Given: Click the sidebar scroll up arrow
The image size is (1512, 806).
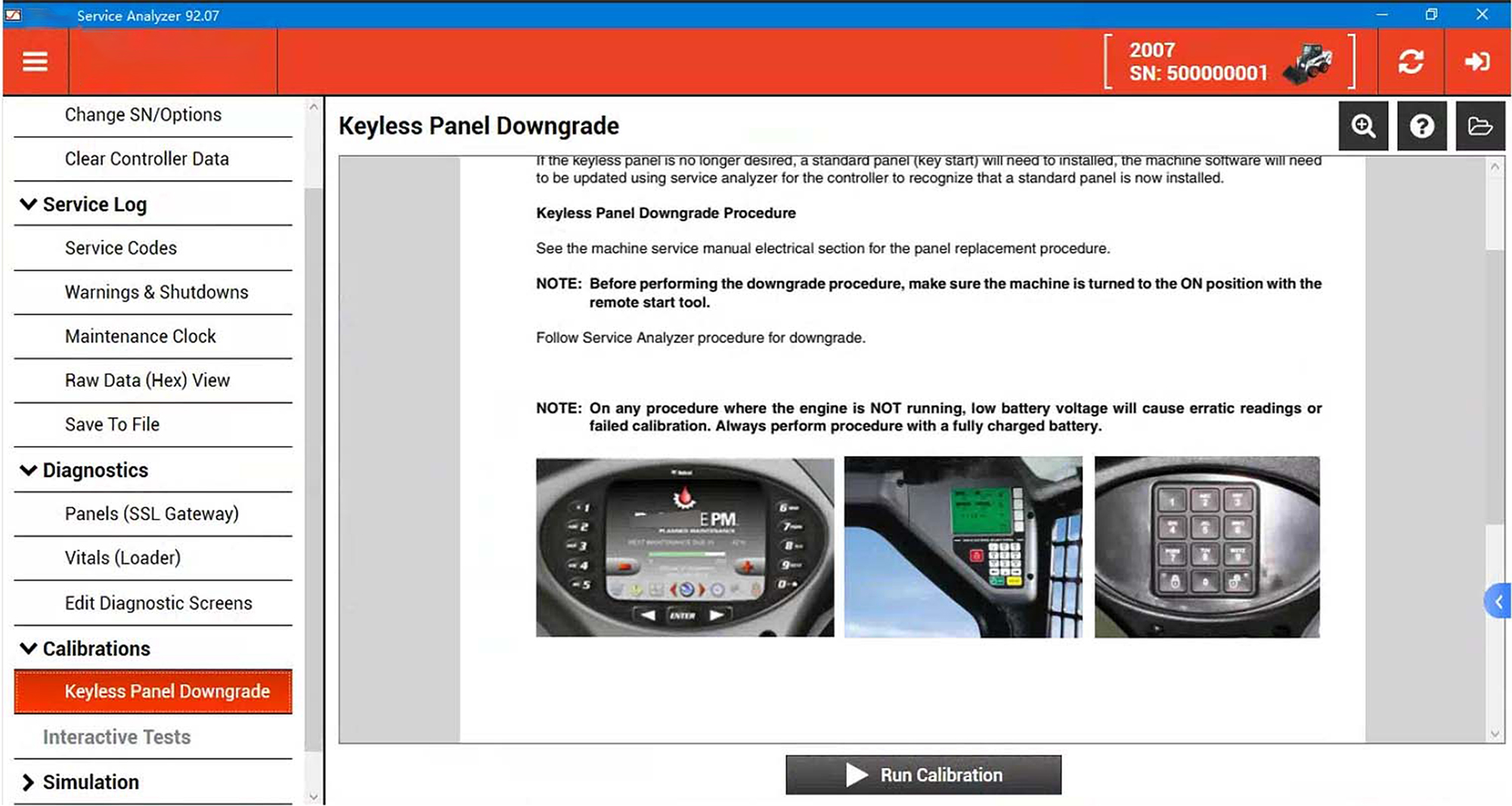Looking at the screenshot, I should tap(314, 107).
